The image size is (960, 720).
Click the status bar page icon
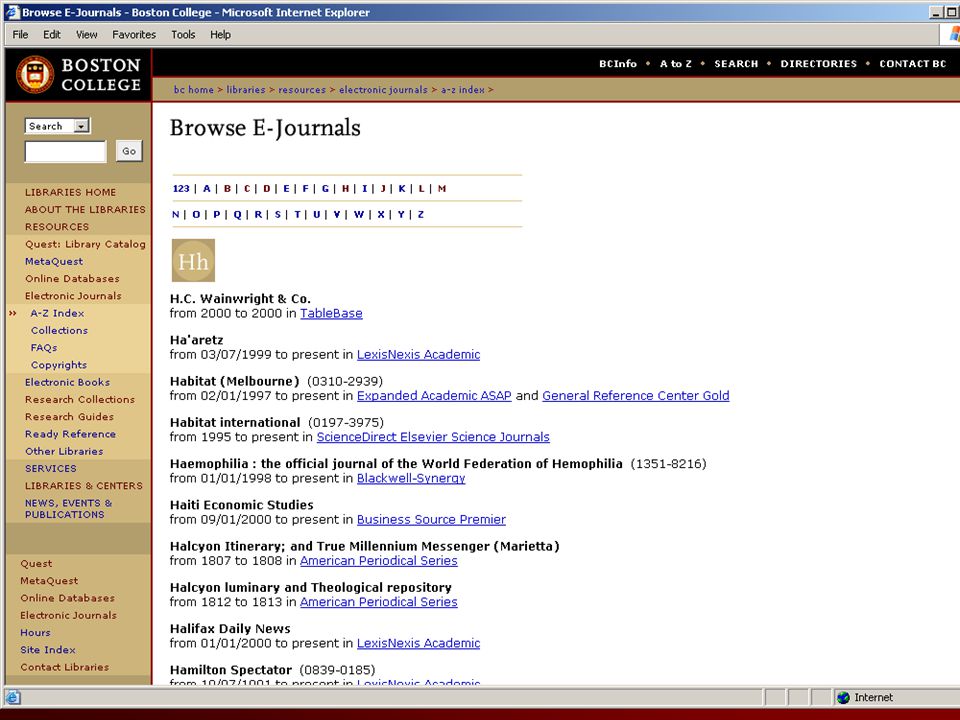(13, 697)
